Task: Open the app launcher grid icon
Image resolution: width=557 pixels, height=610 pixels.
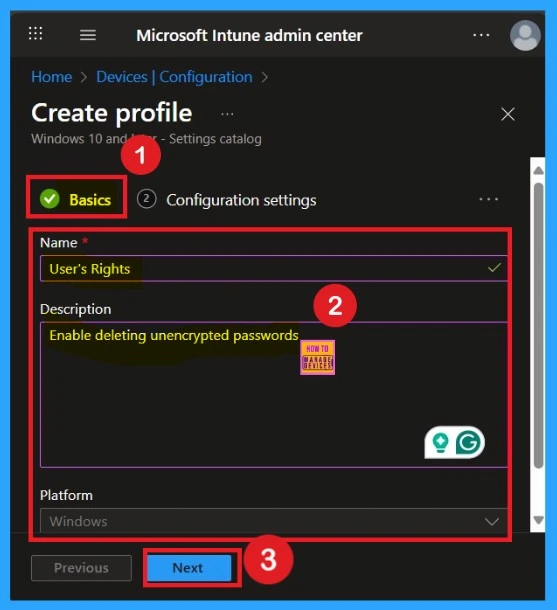Action: [35, 34]
